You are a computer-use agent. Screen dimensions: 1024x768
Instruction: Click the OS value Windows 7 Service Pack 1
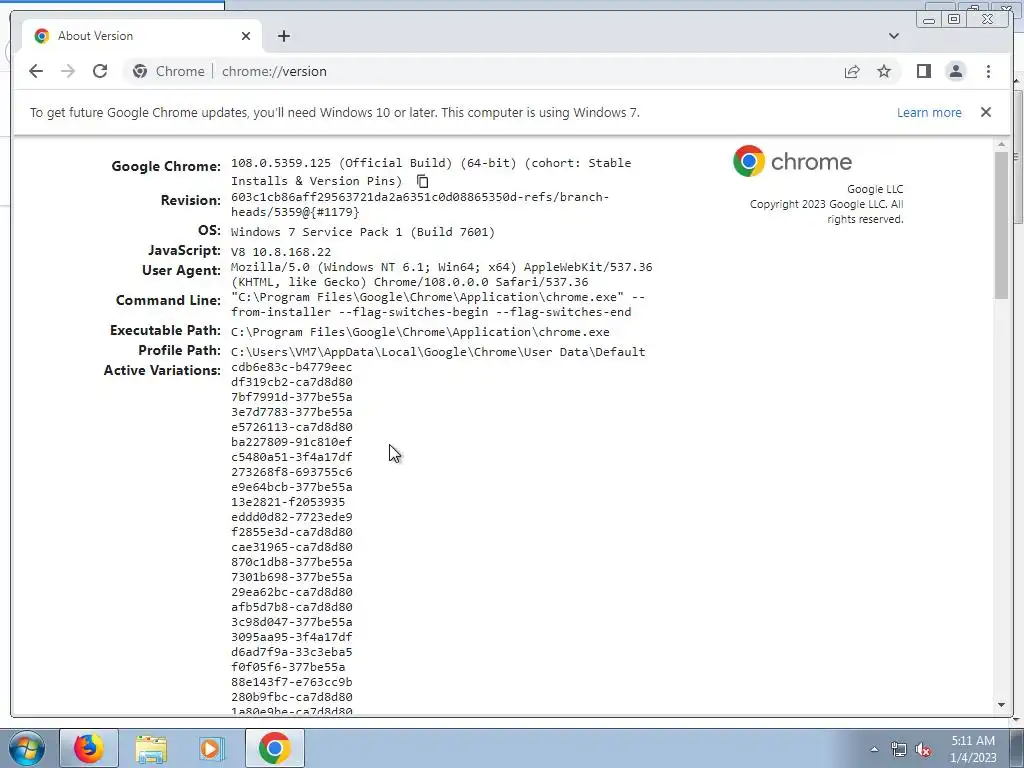pos(362,232)
